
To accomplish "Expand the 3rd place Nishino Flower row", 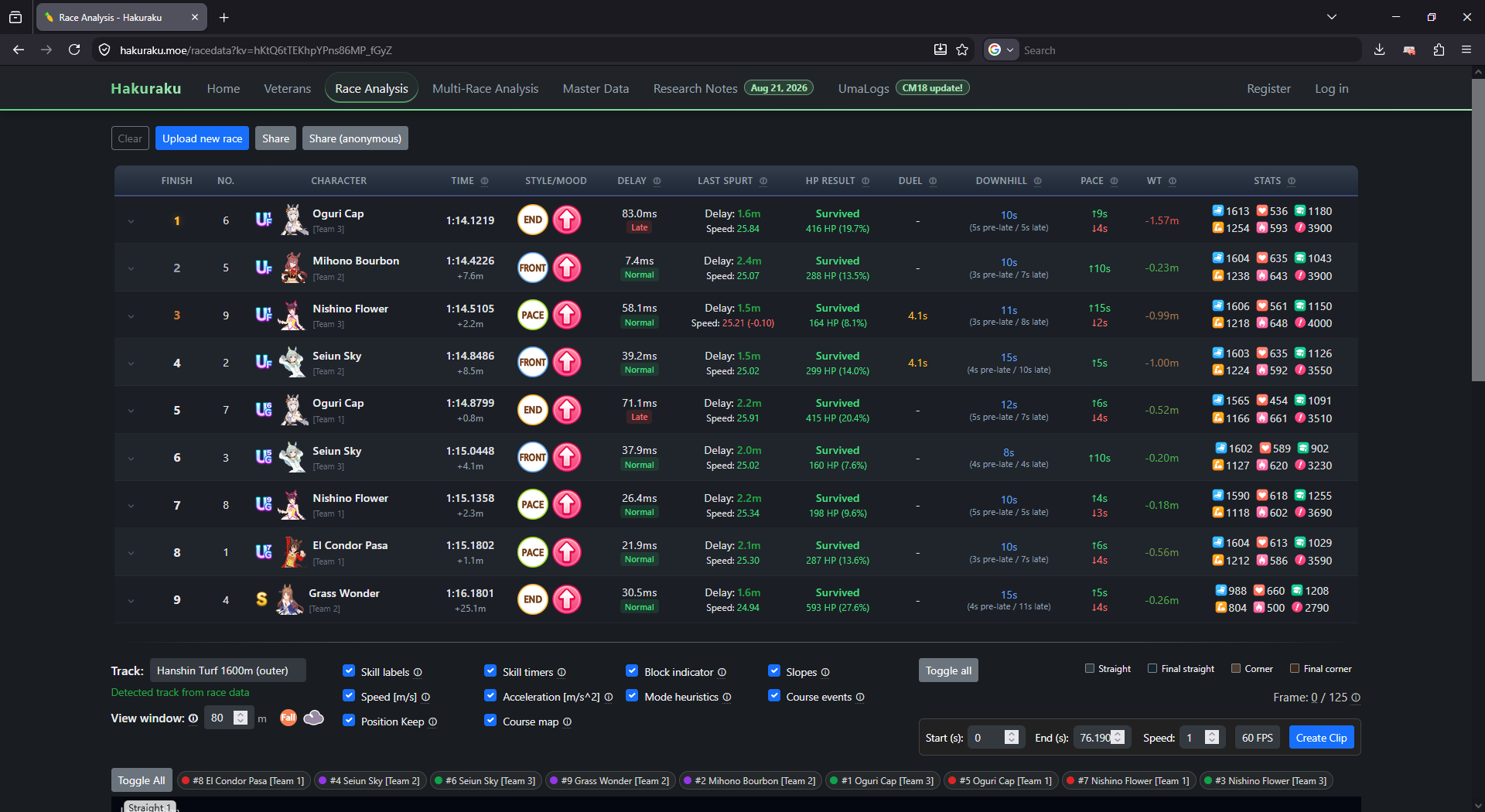I will (131, 316).
